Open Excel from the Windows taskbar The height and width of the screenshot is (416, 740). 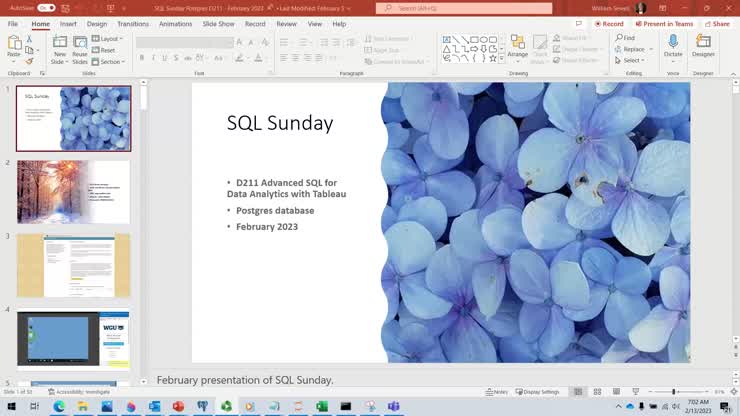(x=322, y=406)
